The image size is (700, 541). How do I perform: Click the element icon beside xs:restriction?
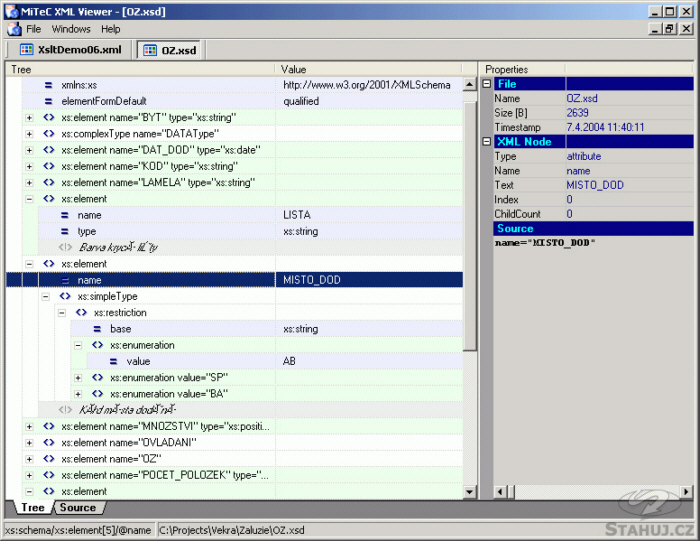click(x=81, y=312)
